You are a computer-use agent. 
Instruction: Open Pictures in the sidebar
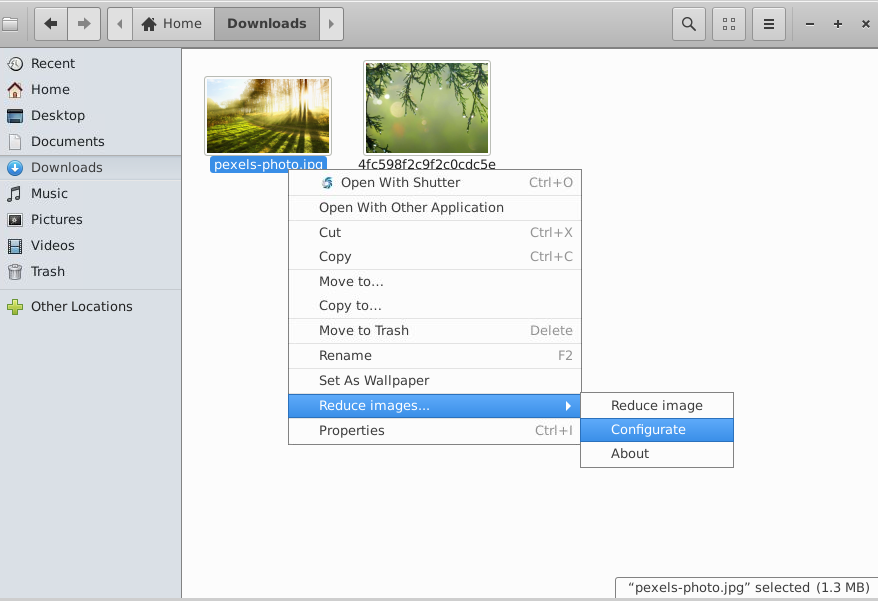tap(90, 220)
